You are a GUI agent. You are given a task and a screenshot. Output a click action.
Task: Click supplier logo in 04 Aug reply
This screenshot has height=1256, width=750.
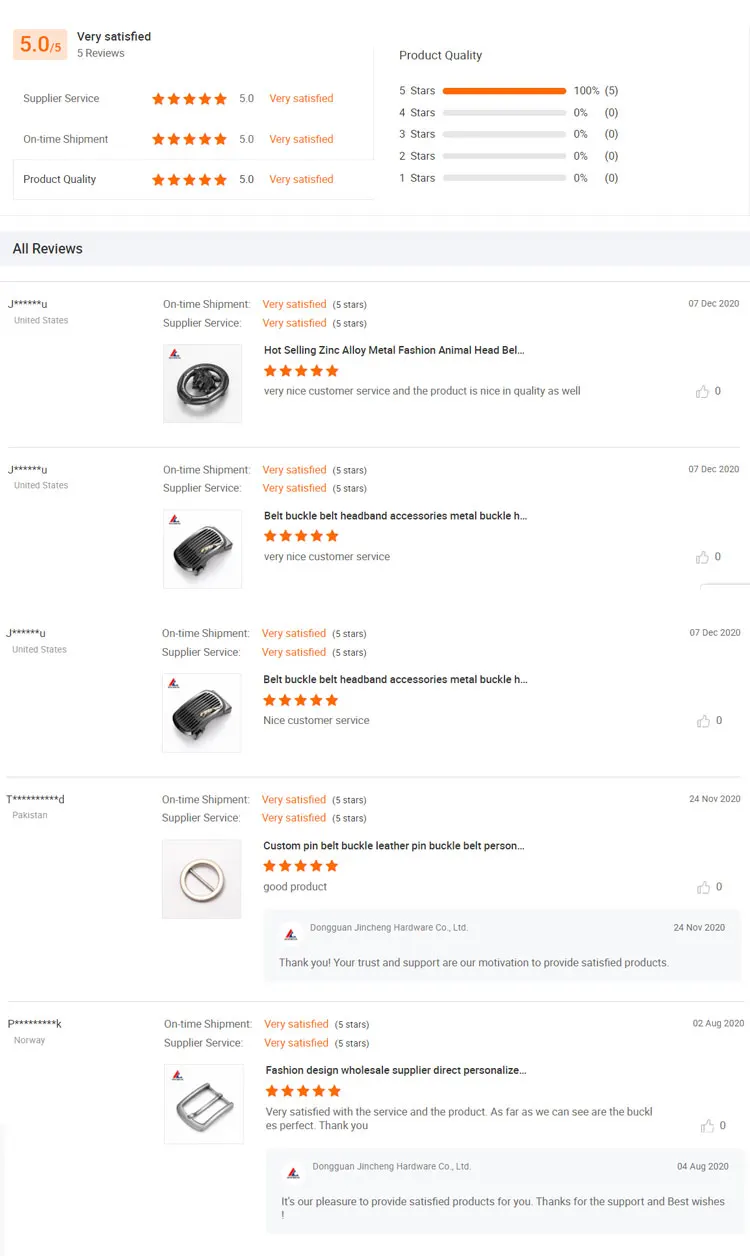pyautogui.click(x=293, y=1172)
